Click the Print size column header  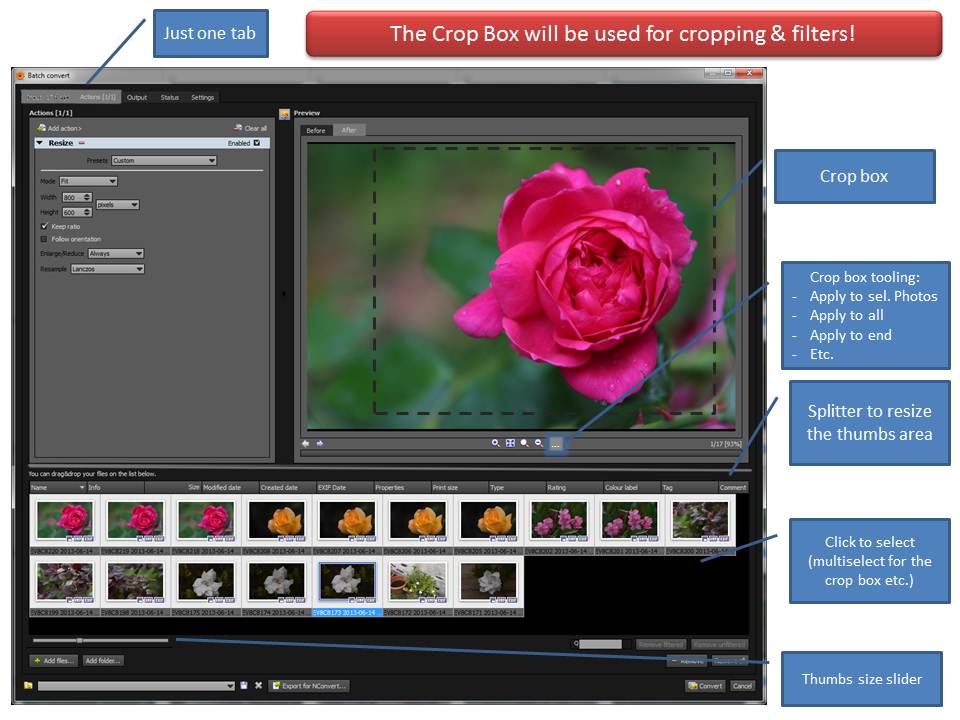[x=459, y=487]
